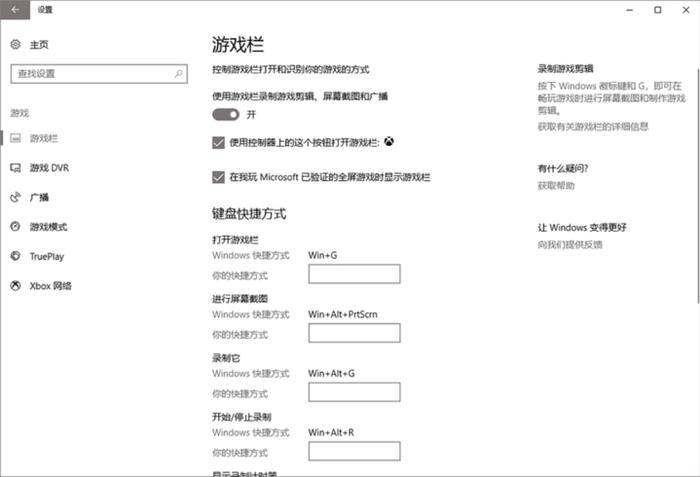Image resolution: width=700 pixels, height=477 pixels.
Task: Click the Win+Alt+G shortcut text
Action: 331,373
